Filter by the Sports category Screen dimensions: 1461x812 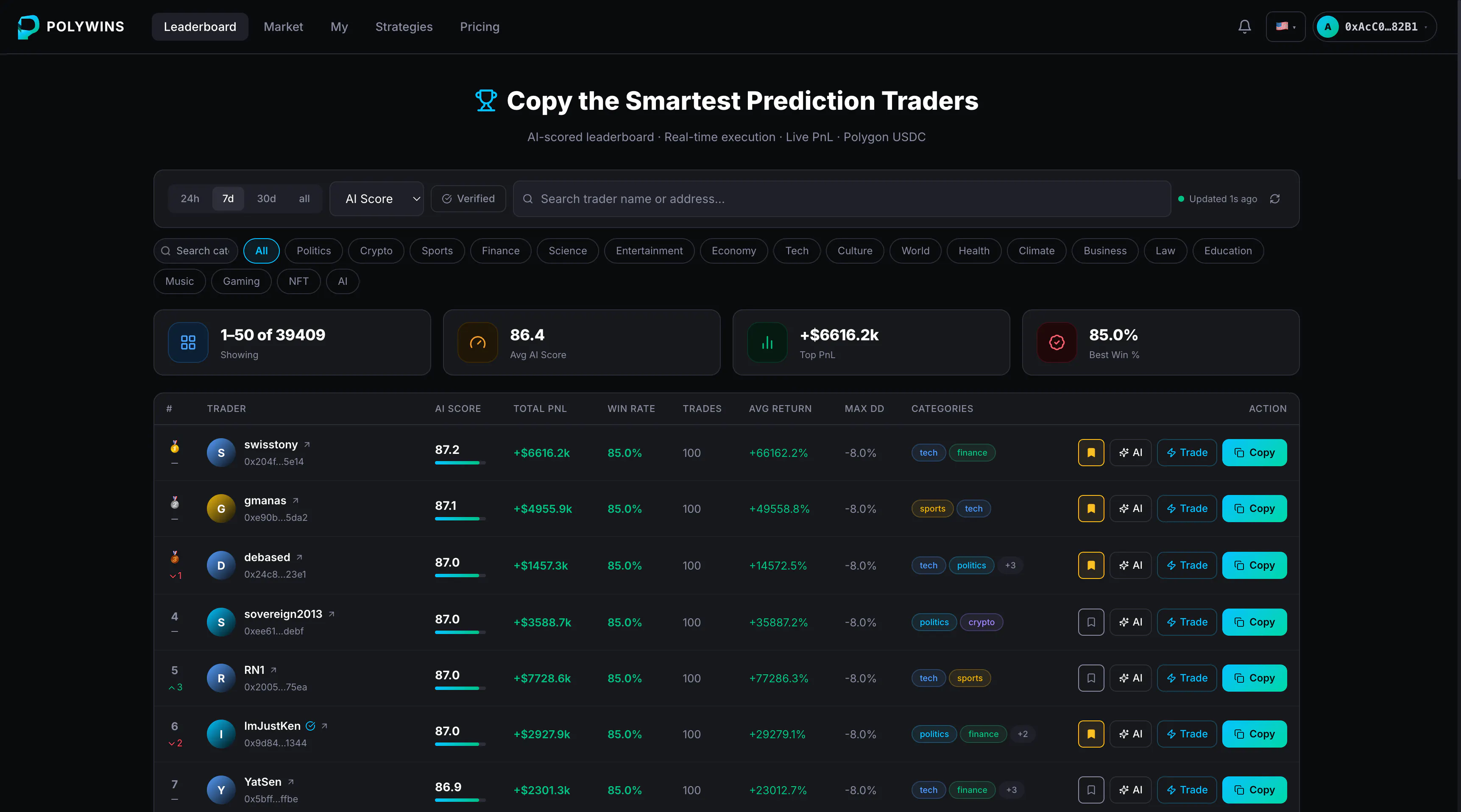tap(437, 251)
